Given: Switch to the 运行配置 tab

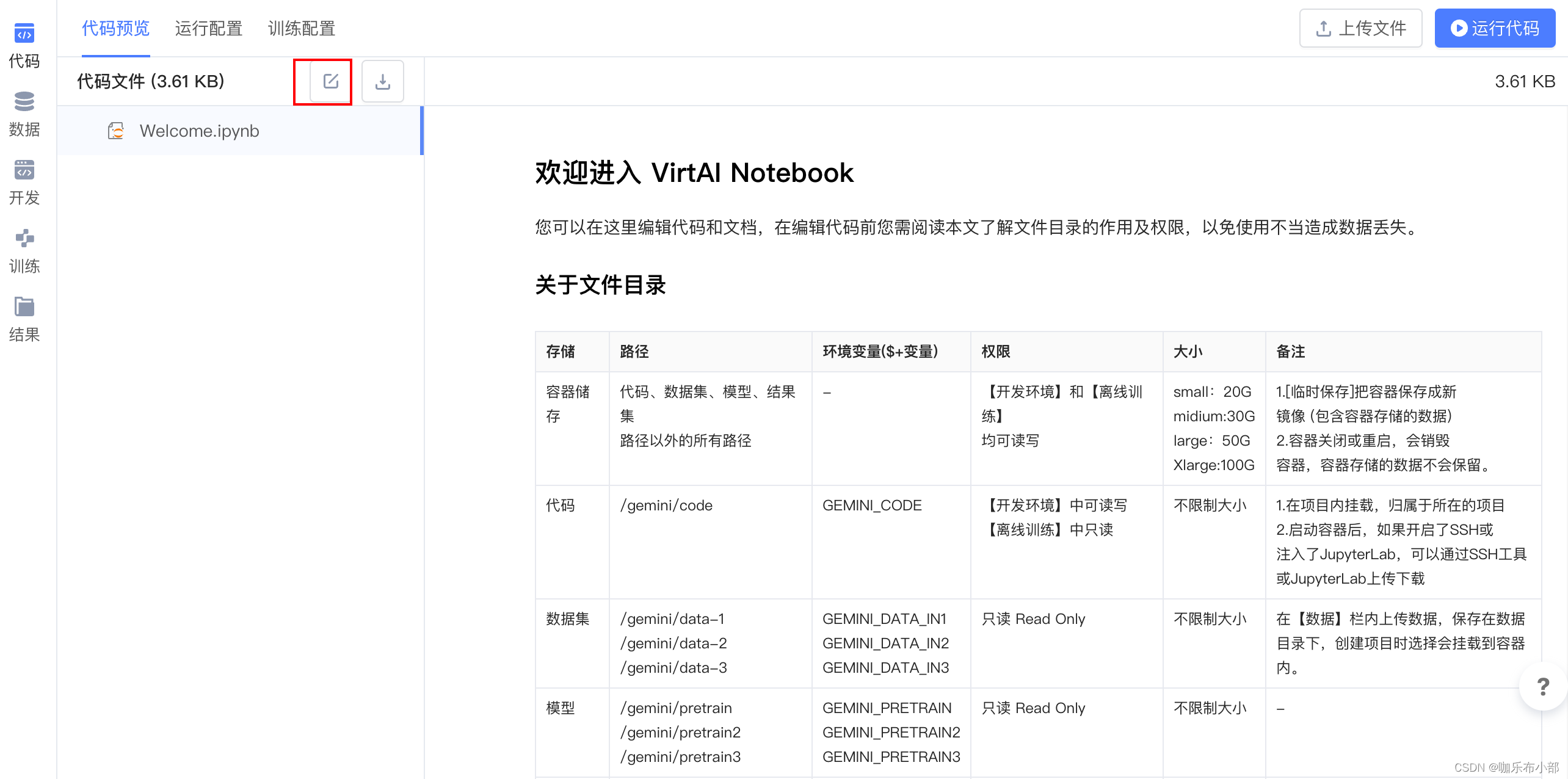Looking at the screenshot, I should 208,29.
